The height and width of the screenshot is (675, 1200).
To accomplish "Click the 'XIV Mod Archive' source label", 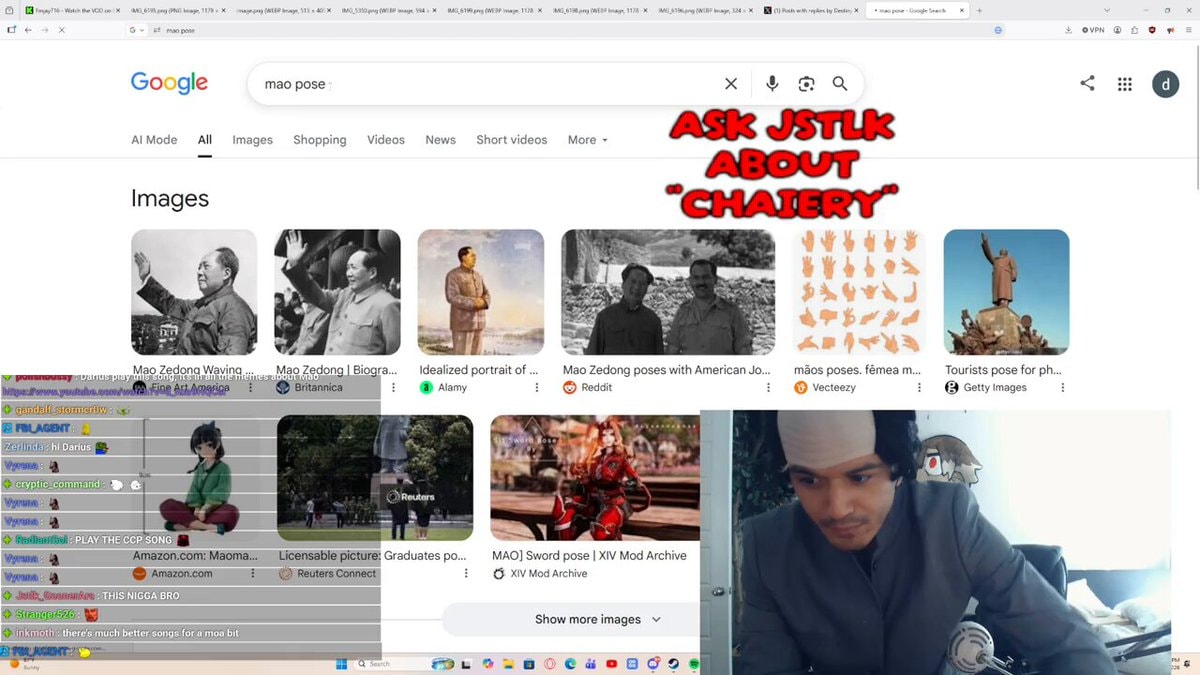I will tap(549, 574).
